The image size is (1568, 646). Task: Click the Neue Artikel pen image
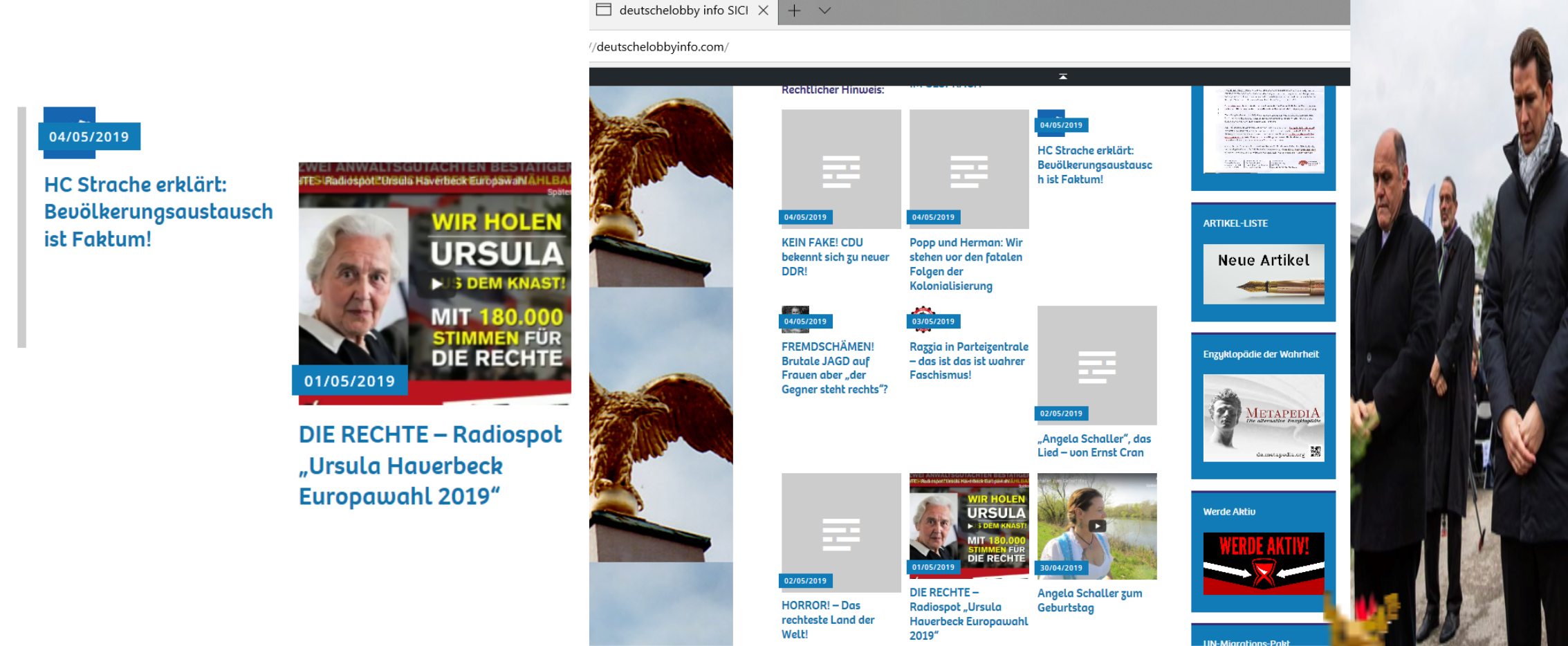pyautogui.click(x=1263, y=275)
